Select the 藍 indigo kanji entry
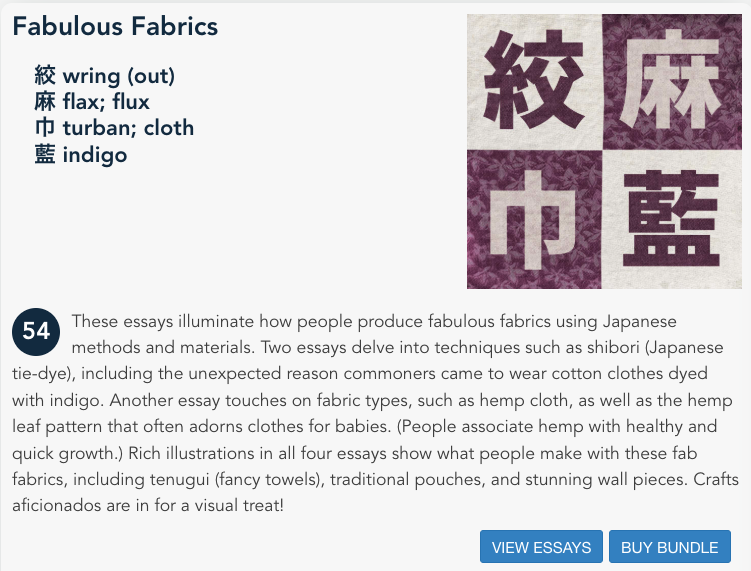 click(80, 154)
